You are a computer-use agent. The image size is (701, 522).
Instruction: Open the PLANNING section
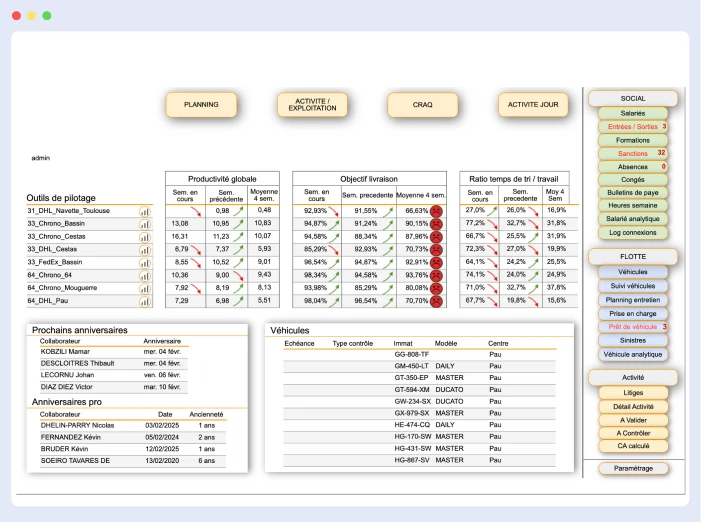(201, 104)
